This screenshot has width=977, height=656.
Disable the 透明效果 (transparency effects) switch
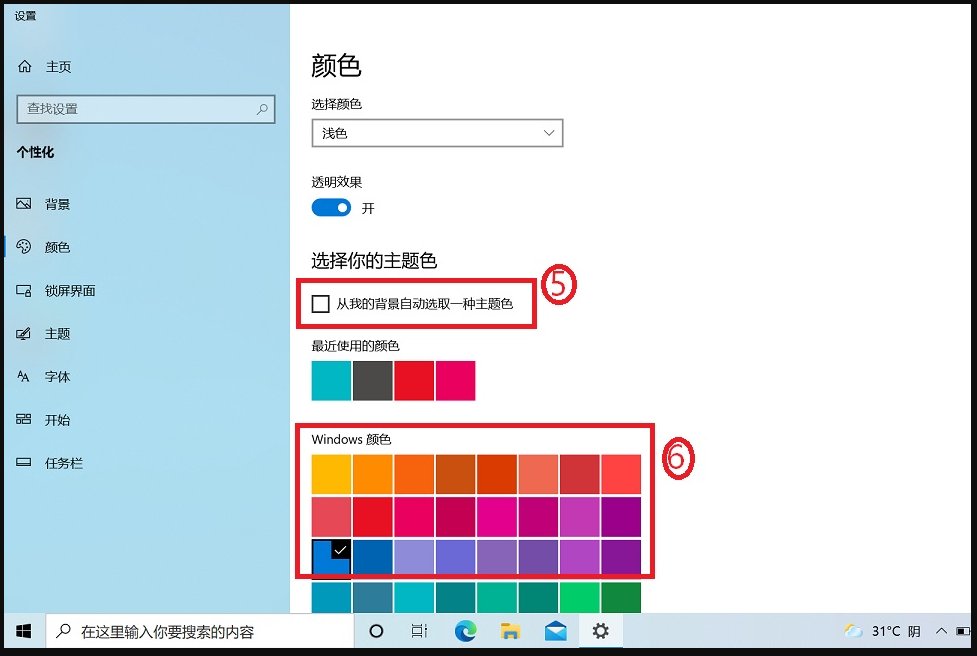pos(331,207)
